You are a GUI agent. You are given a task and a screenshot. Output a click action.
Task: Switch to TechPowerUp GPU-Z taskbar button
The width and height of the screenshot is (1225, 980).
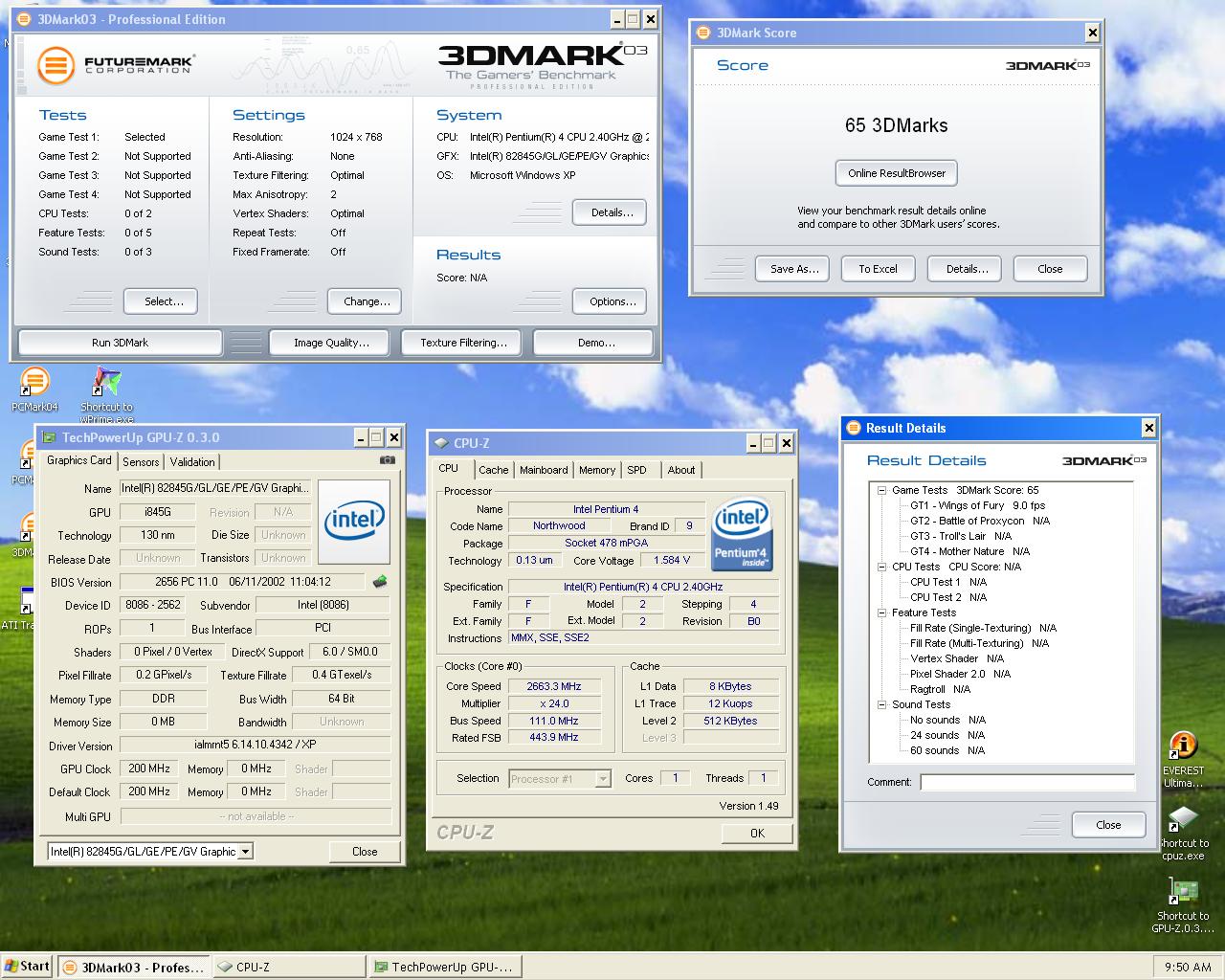(x=444, y=967)
